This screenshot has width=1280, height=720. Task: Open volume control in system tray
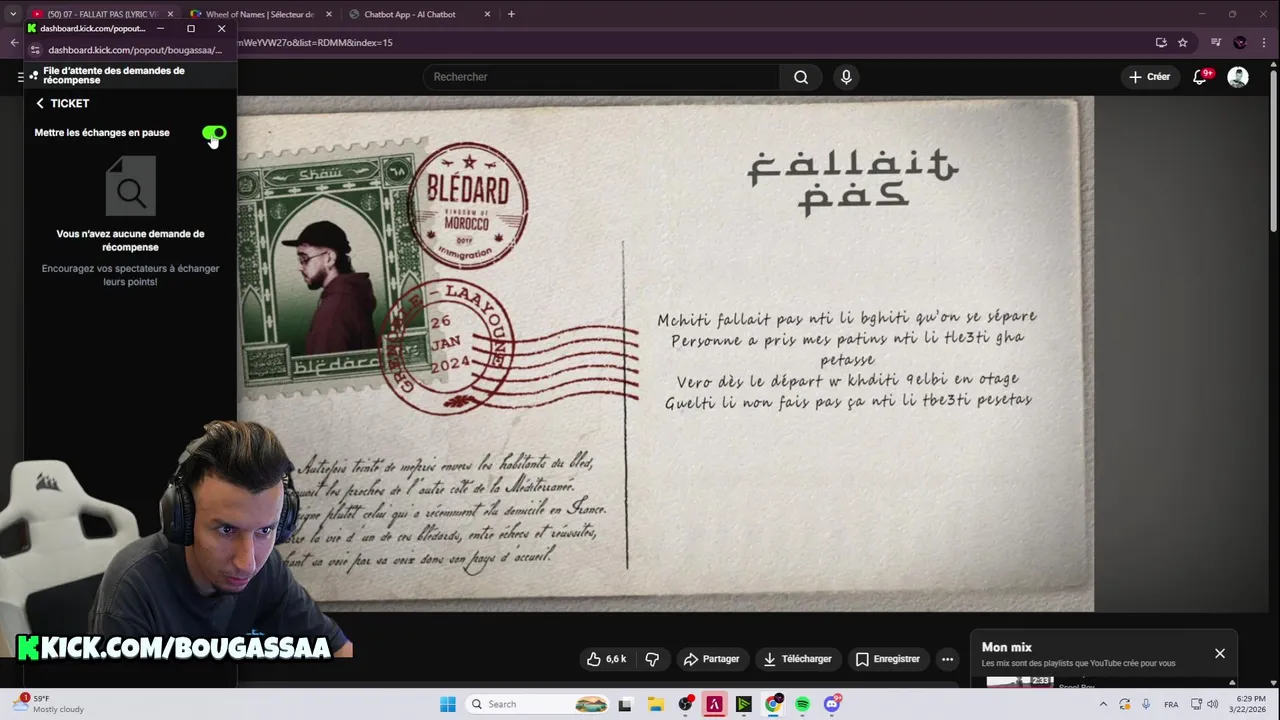coord(1213,704)
